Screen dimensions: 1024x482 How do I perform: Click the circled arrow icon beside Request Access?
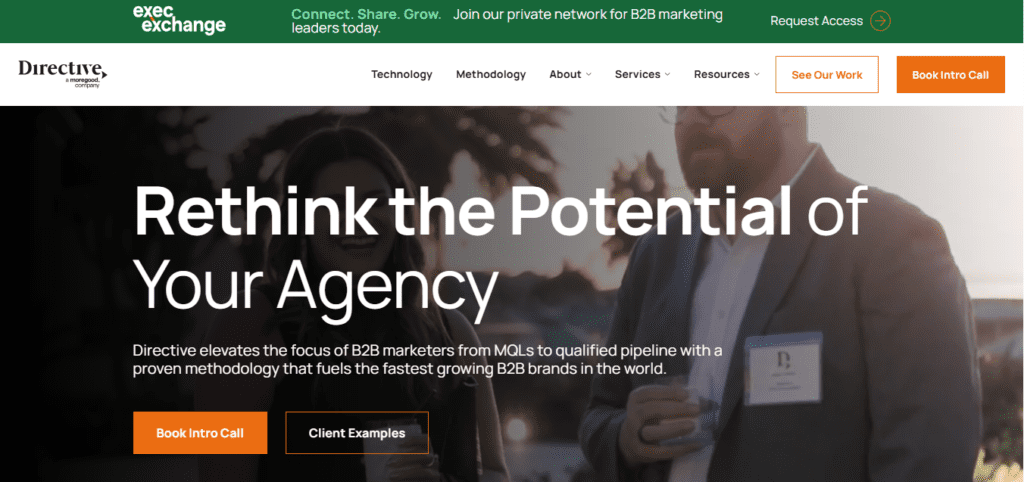pyautogui.click(x=880, y=21)
